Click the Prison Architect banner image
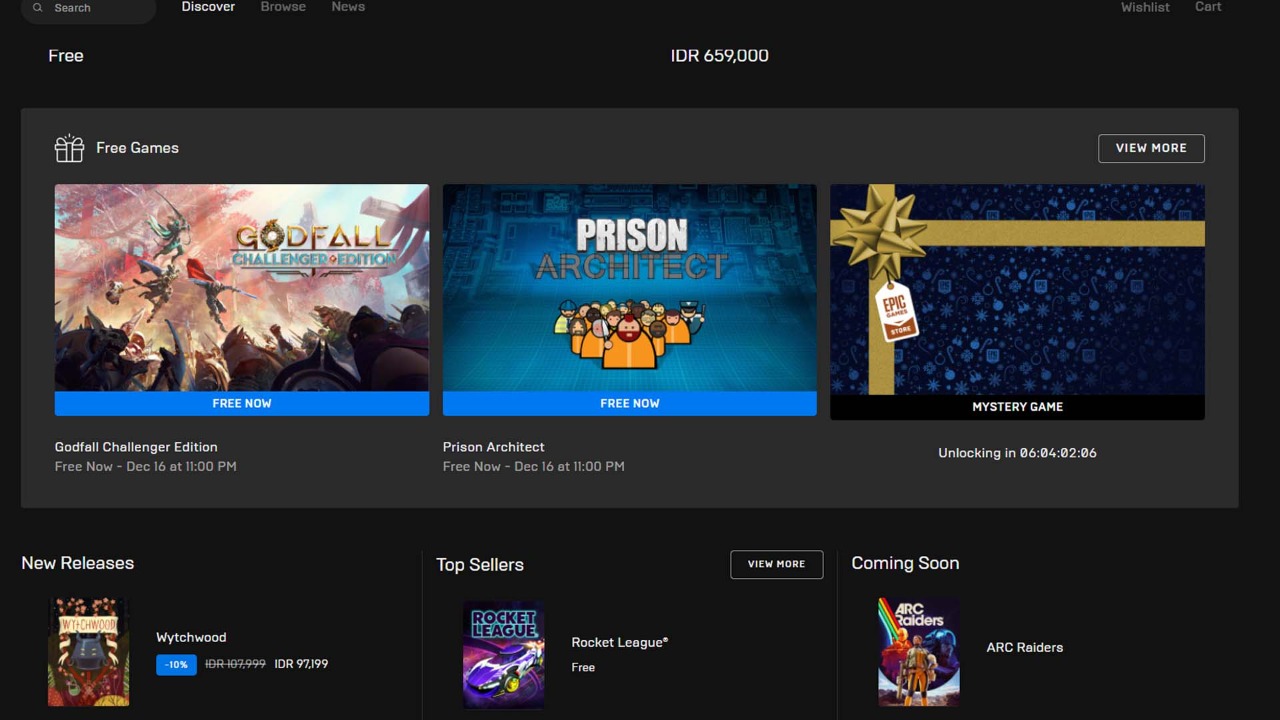The height and width of the screenshot is (720, 1280). 630,287
